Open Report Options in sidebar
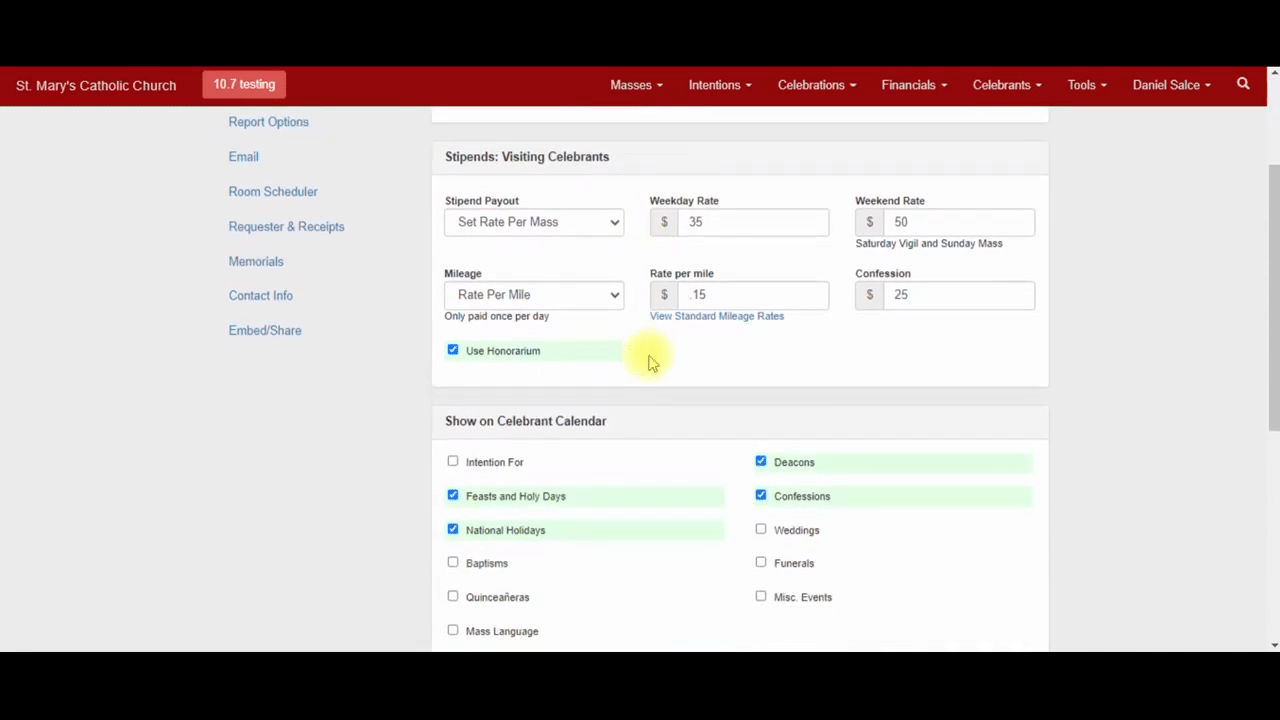The width and height of the screenshot is (1280, 720). [268, 122]
